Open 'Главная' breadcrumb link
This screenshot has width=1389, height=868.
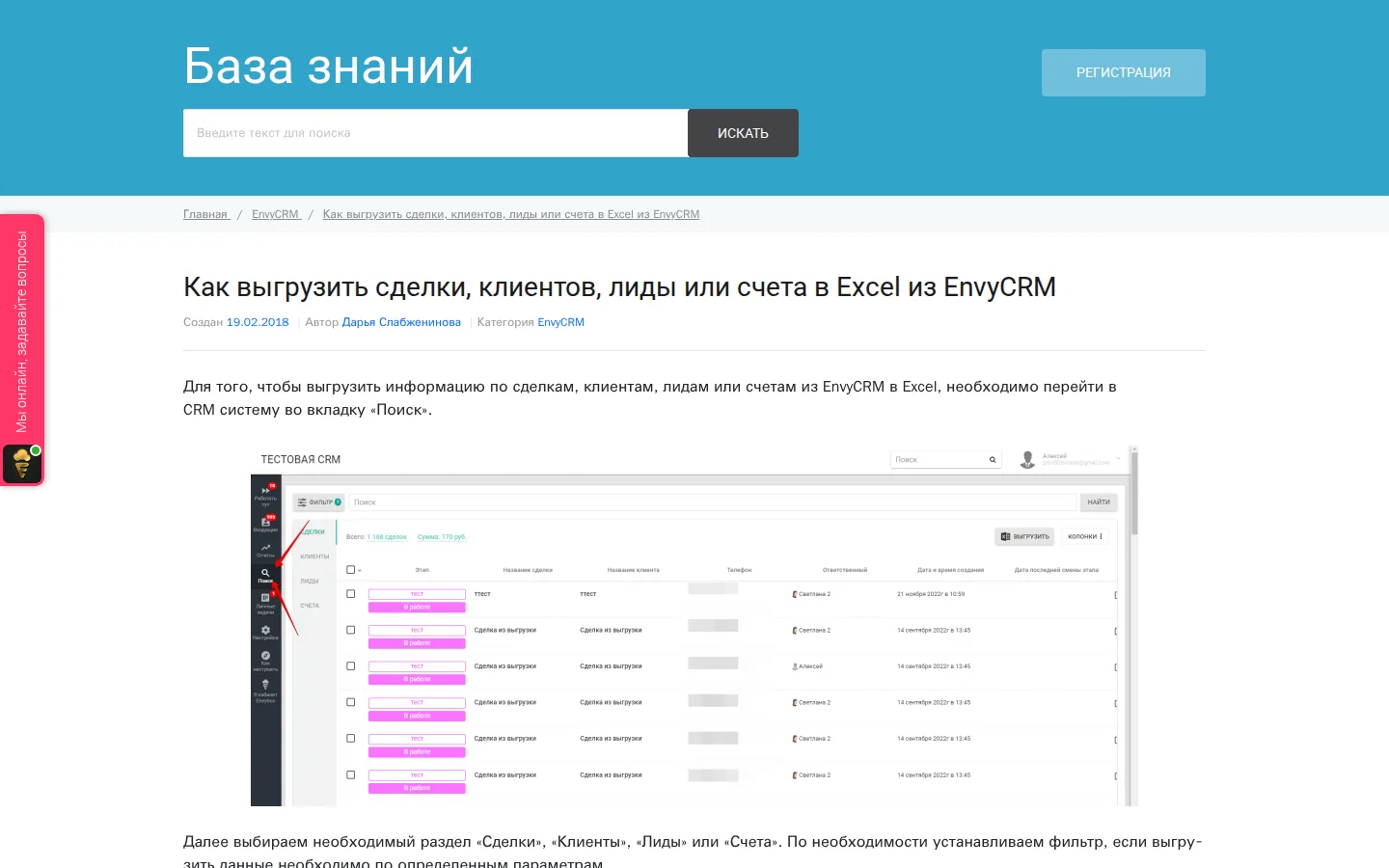tap(205, 214)
